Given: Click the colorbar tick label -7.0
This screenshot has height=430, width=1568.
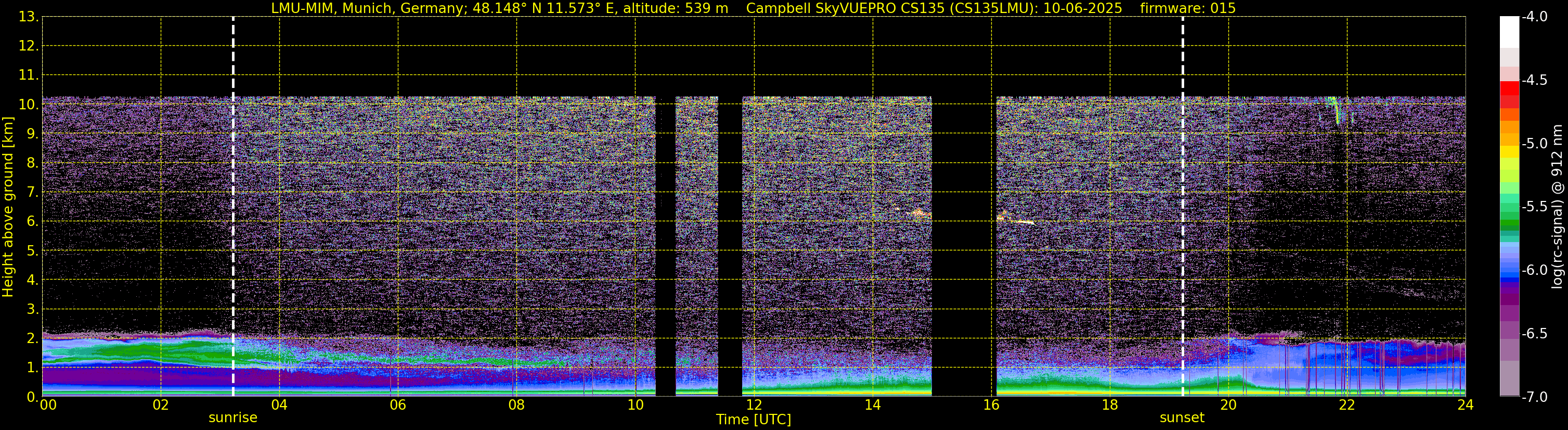Looking at the screenshot, I should point(1534,397).
